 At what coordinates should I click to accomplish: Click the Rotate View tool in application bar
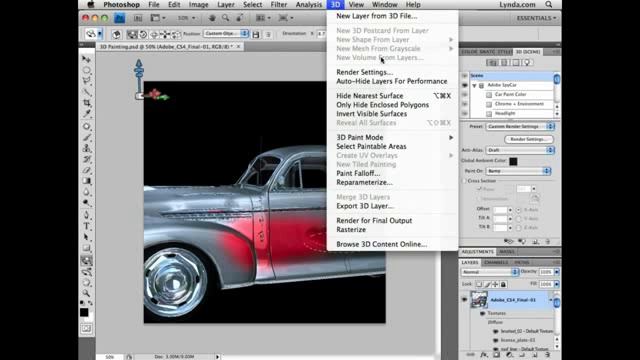240,18
